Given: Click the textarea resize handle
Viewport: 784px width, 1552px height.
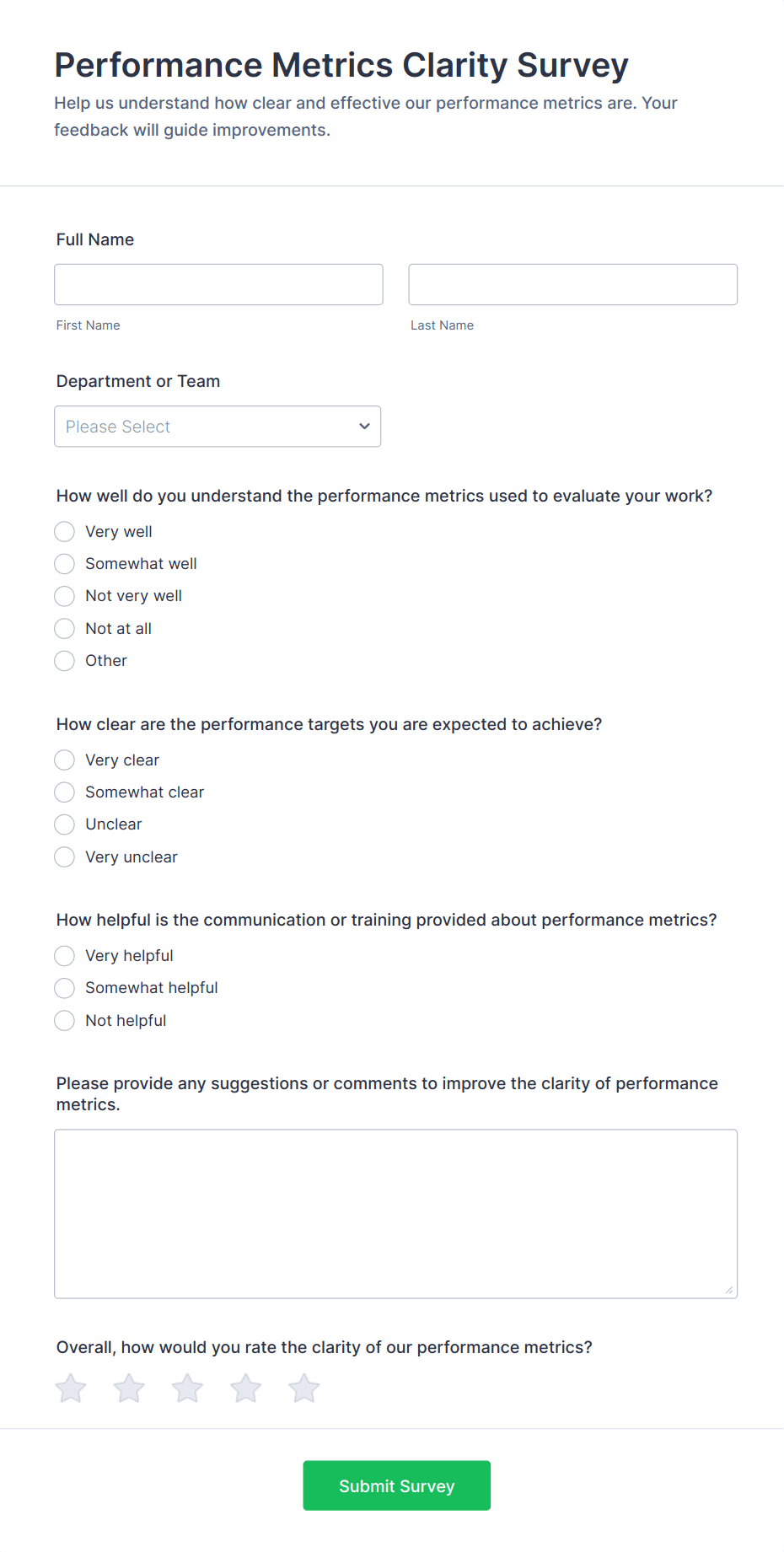Looking at the screenshot, I should [729, 1291].
